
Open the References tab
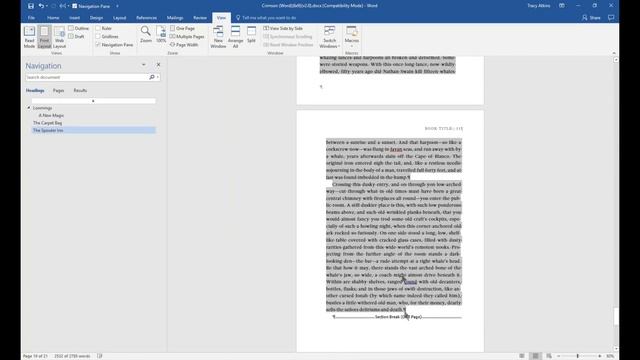(146, 18)
